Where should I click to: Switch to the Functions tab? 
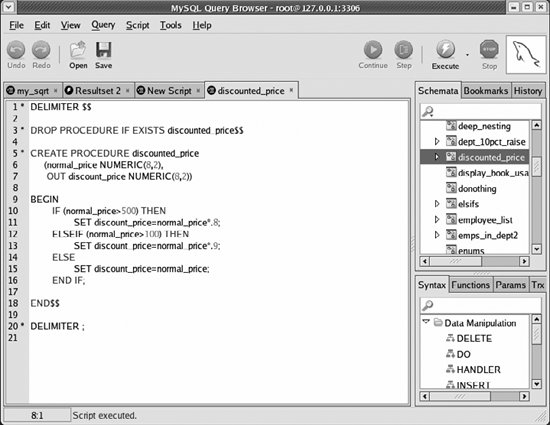pyautogui.click(x=470, y=285)
